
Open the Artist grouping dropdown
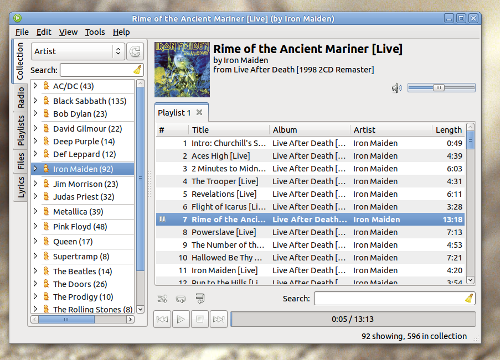point(78,51)
